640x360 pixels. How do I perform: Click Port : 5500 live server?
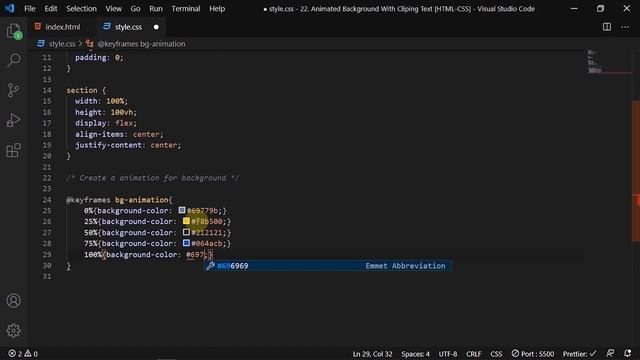click(533, 354)
